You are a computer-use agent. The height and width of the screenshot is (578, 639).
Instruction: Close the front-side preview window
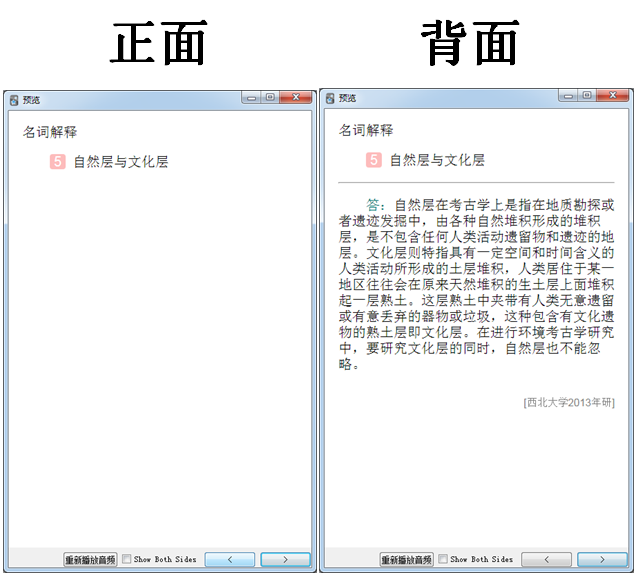(296, 97)
